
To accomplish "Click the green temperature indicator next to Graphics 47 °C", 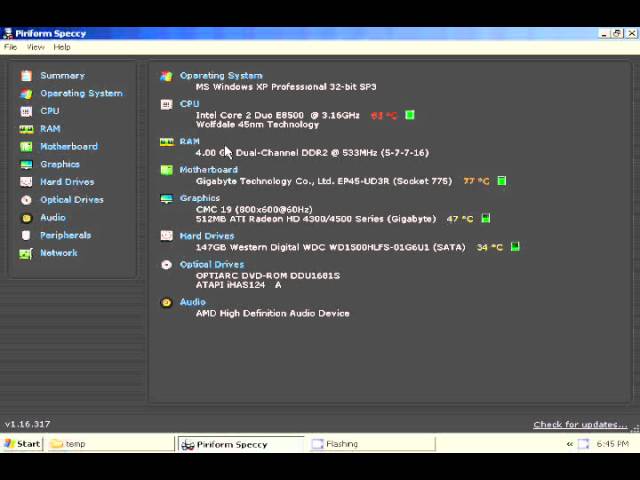I will (x=486, y=218).
